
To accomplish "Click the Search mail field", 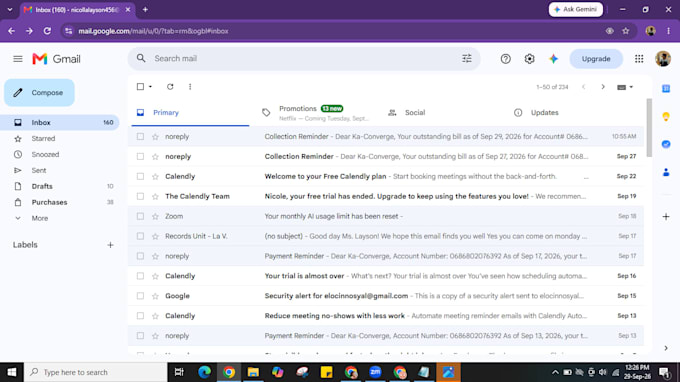I will [304, 59].
